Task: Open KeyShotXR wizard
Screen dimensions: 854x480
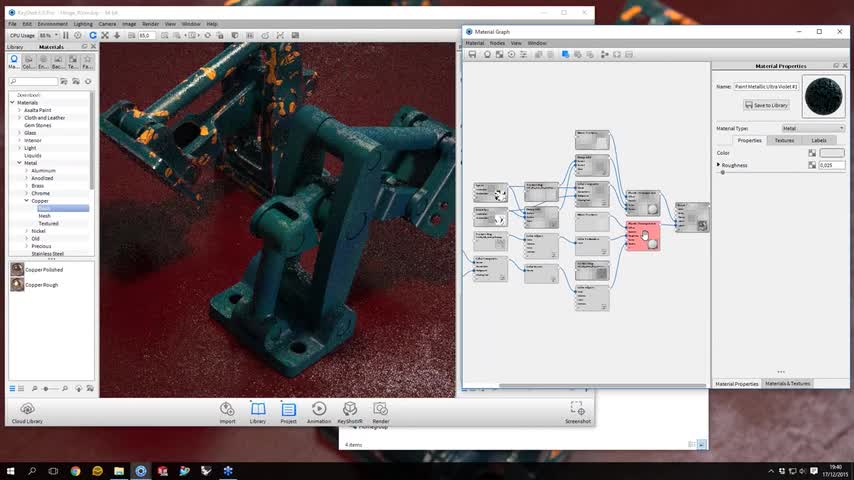Action: (x=350, y=412)
